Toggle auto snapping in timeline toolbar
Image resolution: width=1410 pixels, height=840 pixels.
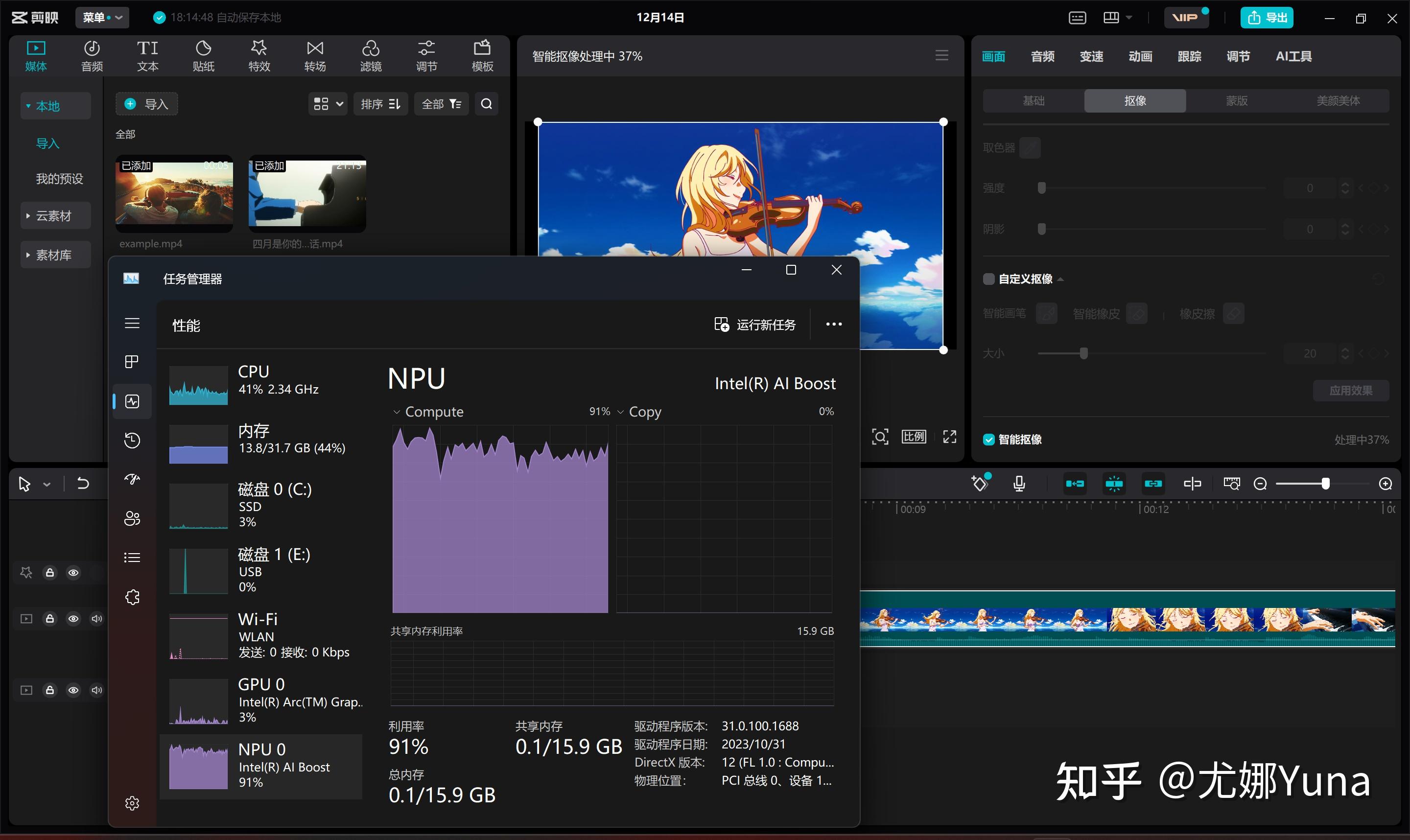click(x=1113, y=484)
